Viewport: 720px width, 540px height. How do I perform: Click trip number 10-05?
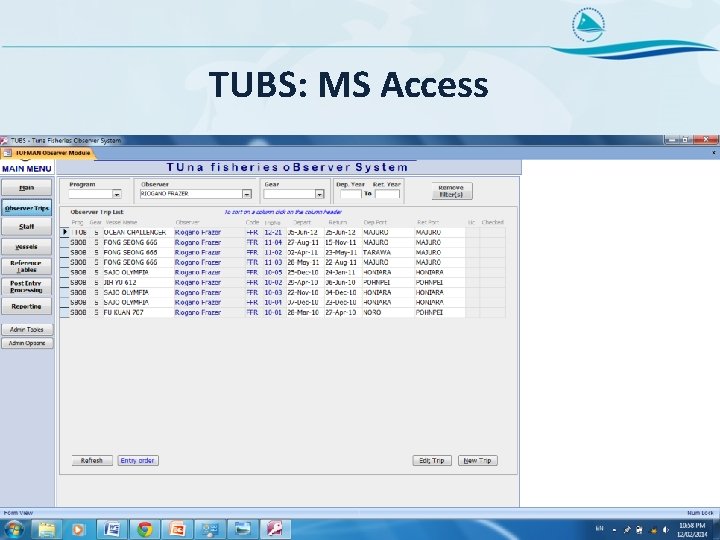(273, 272)
